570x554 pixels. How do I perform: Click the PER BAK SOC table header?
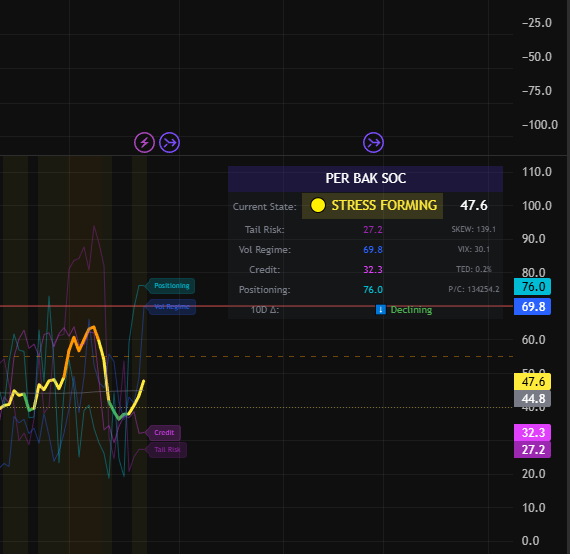[365, 179]
